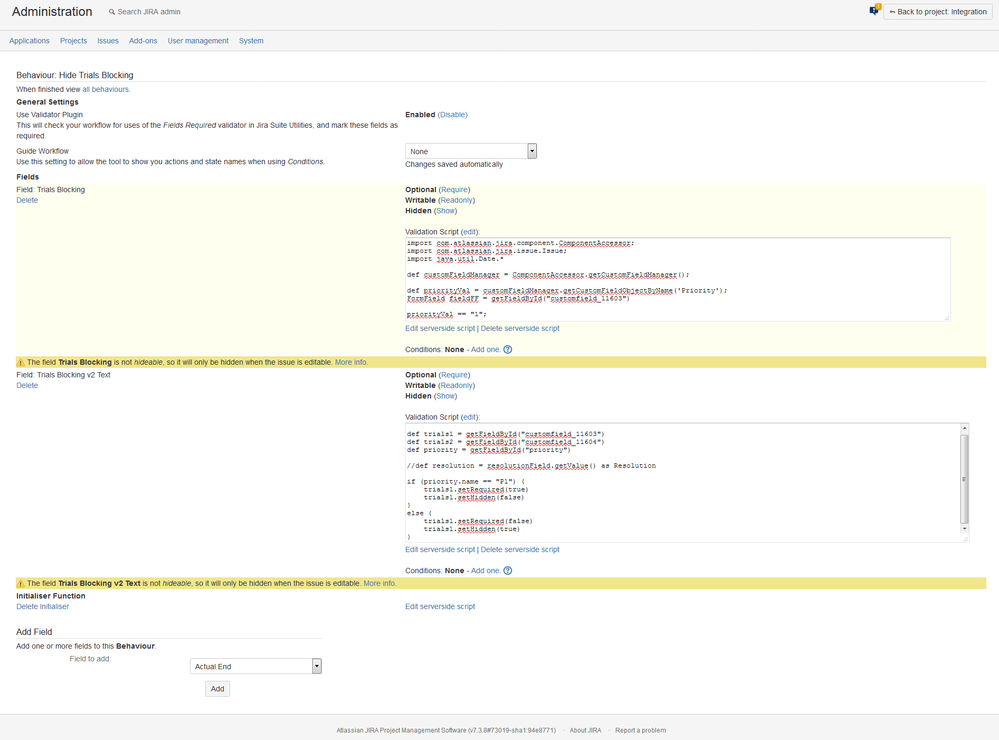
Task: Click warning icon for Trials Blocking field
Action: pos(21,362)
